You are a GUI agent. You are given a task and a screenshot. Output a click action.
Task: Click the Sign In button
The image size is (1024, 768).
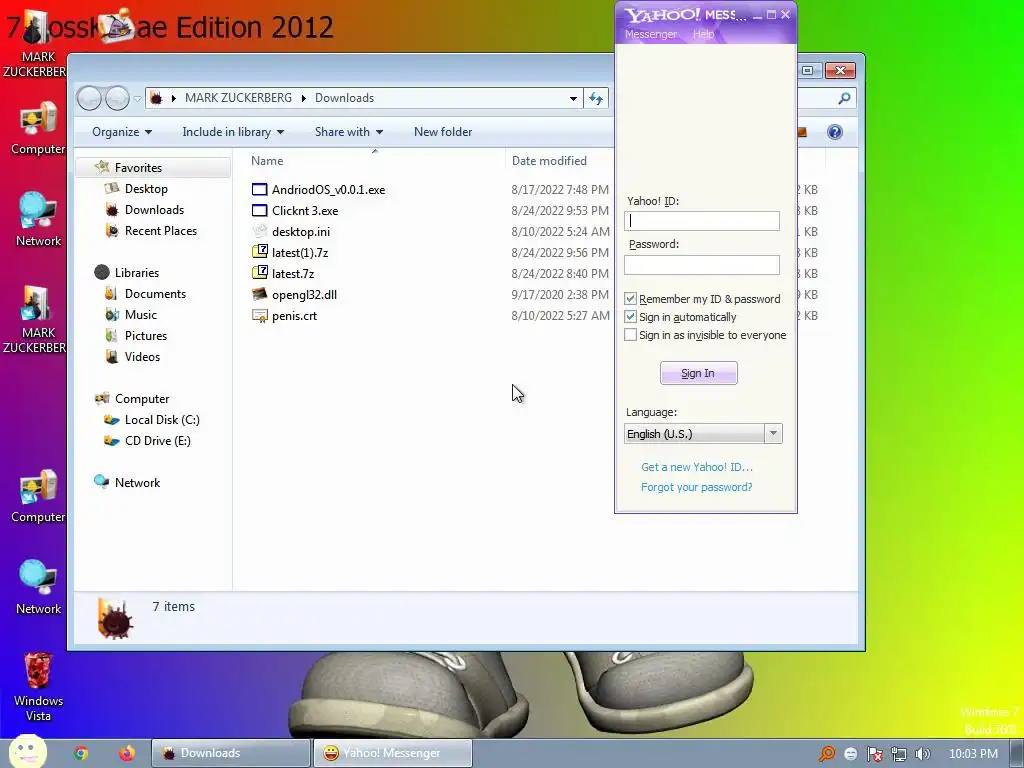click(698, 373)
